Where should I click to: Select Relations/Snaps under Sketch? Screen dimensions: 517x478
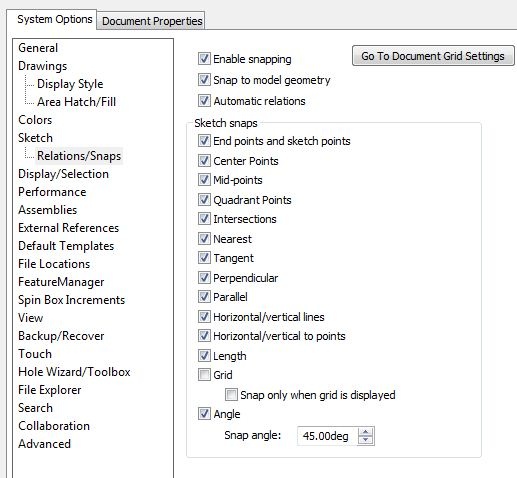tap(79, 156)
